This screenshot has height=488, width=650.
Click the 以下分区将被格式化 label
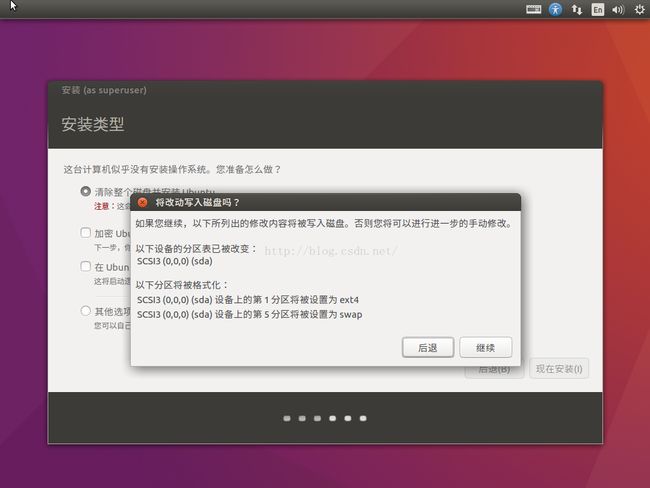tap(182, 285)
